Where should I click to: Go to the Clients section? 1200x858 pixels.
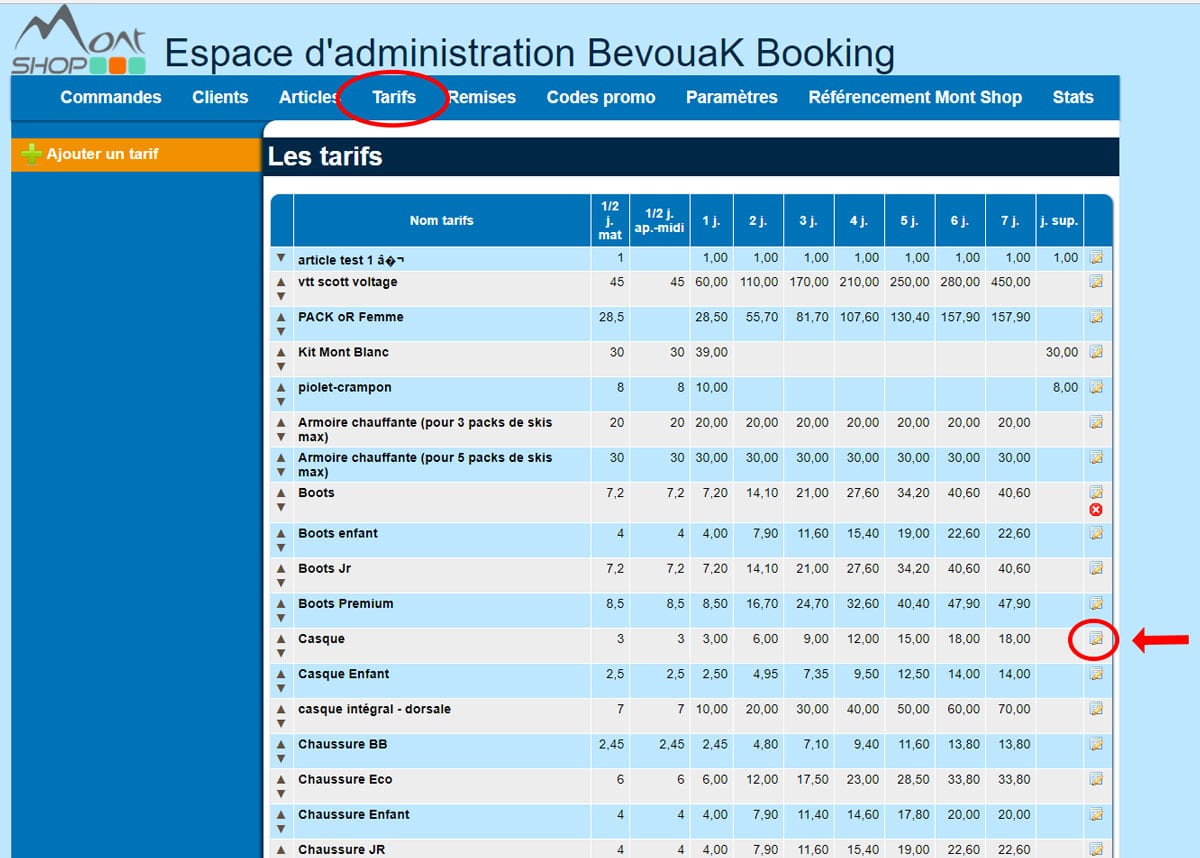(220, 97)
